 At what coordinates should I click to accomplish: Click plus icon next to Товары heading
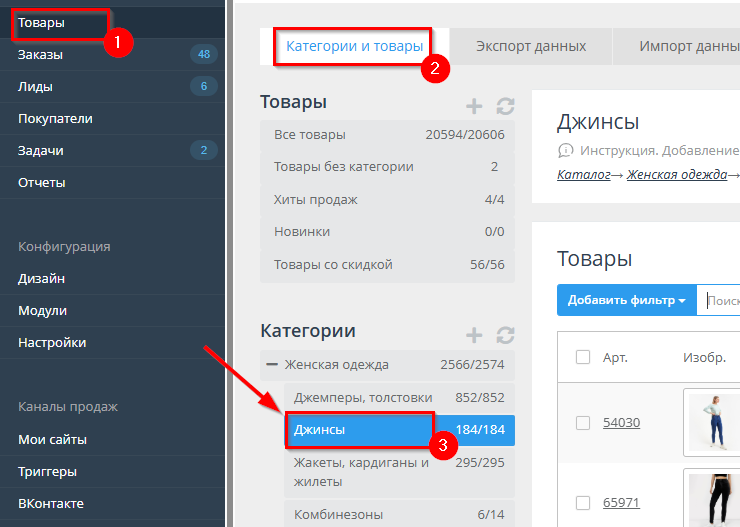pos(474,106)
